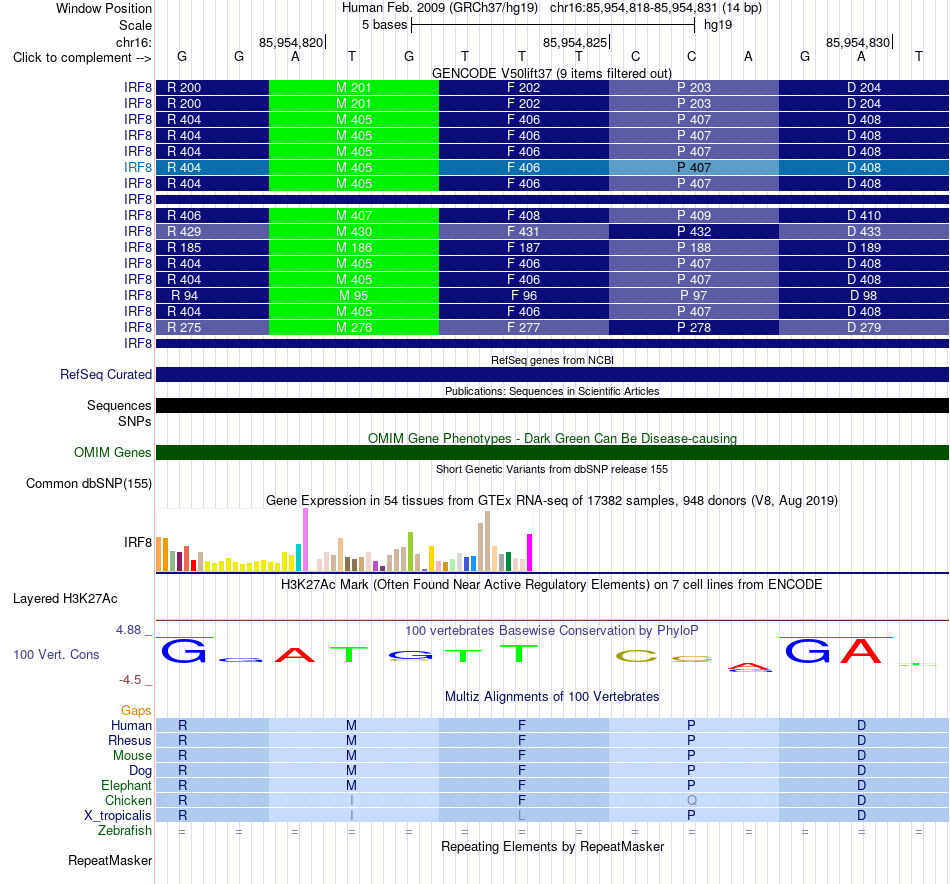Screen dimensions: 950x884
Task: Click the P 432 codon block
Action: (694, 231)
